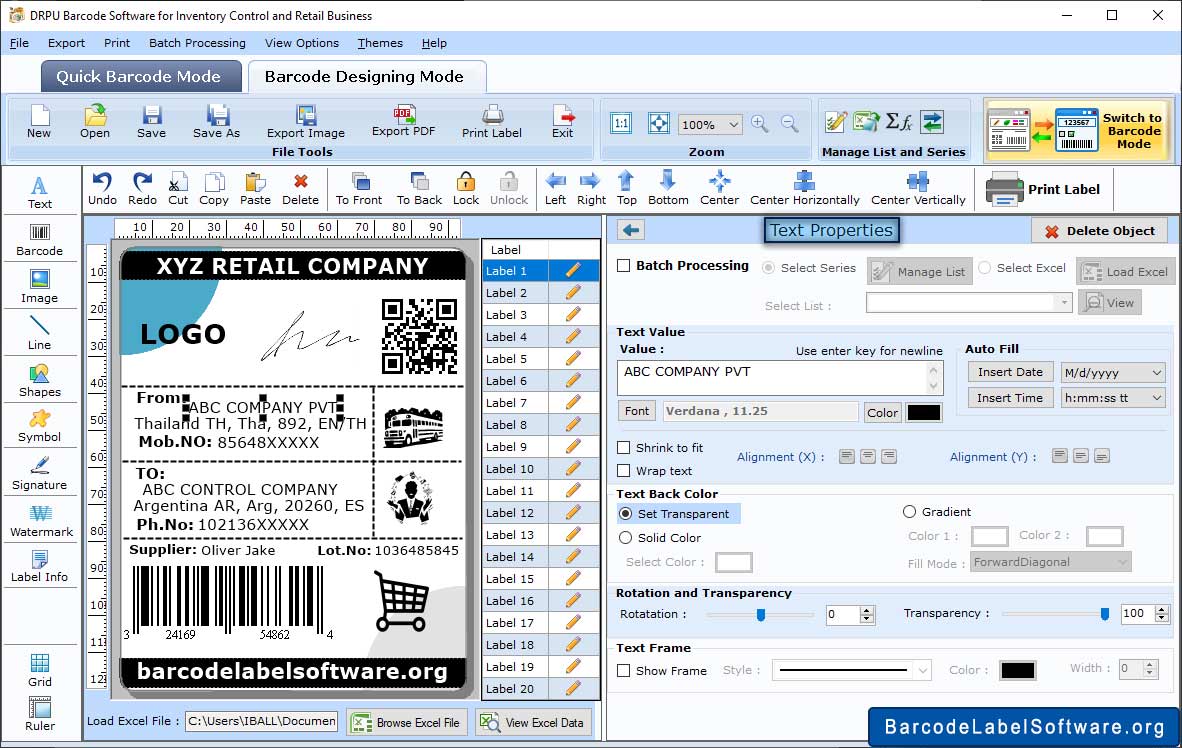Viewport: 1182px width, 748px height.
Task: Export label to PDF
Action: 404,121
